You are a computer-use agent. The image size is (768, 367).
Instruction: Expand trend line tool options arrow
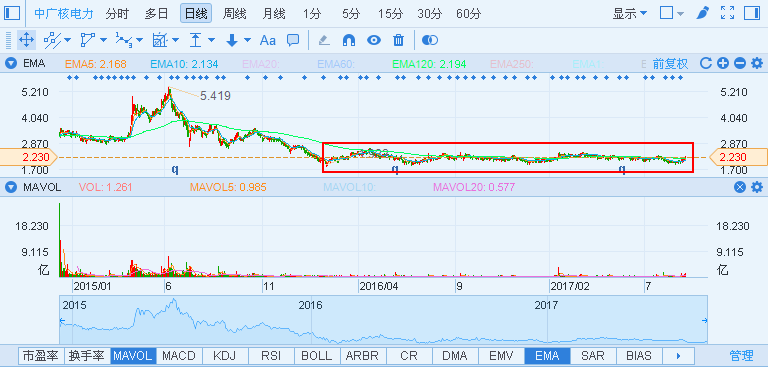pyautogui.click(x=67, y=40)
